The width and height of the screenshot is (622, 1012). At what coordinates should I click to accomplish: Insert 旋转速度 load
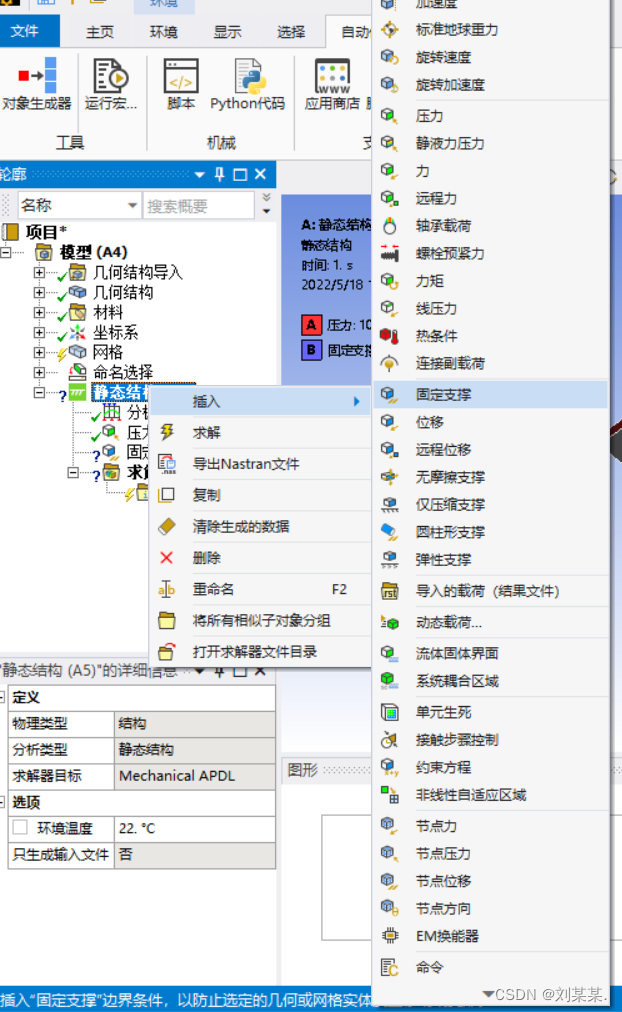point(491,57)
